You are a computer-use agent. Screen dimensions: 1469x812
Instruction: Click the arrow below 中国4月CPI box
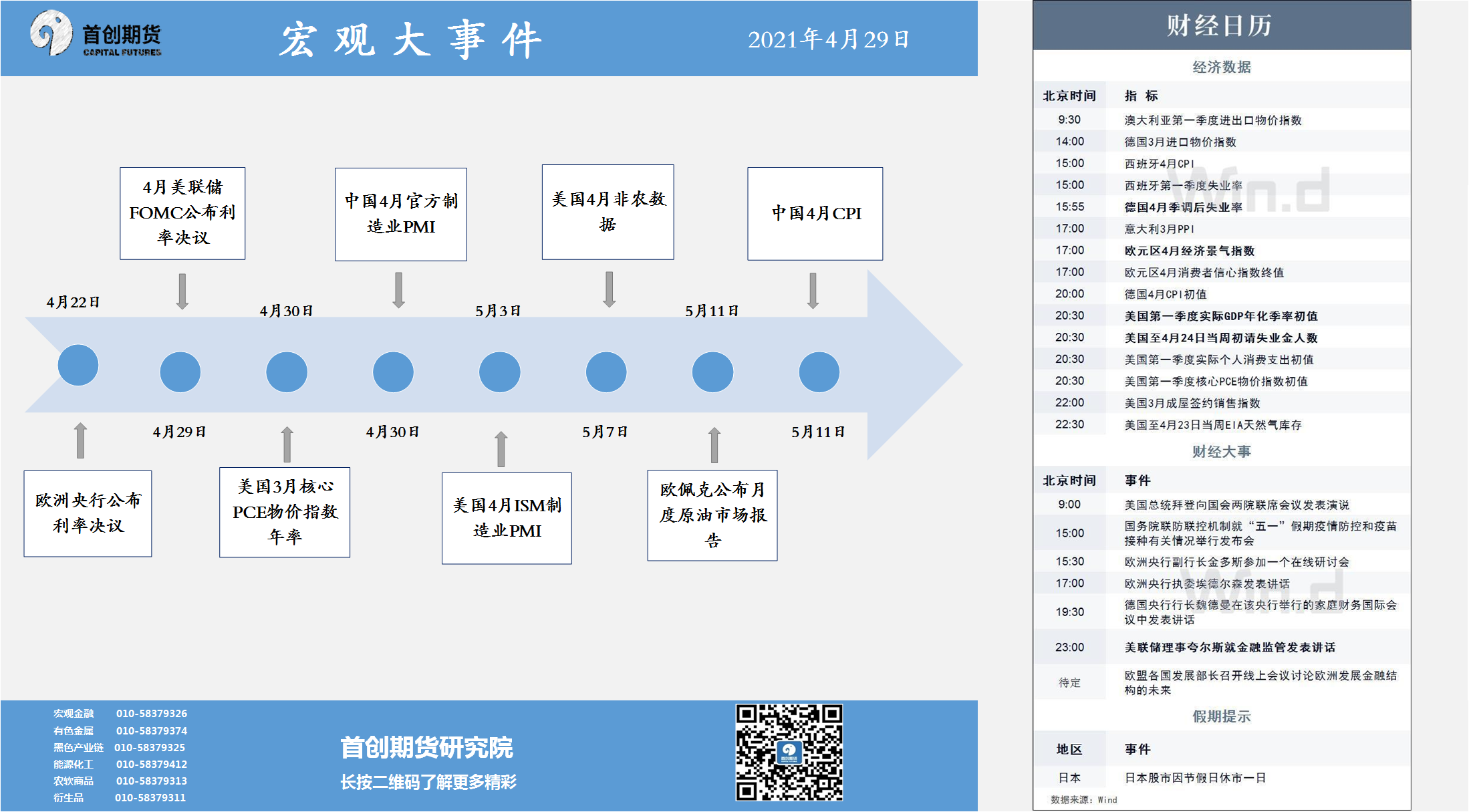click(813, 291)
